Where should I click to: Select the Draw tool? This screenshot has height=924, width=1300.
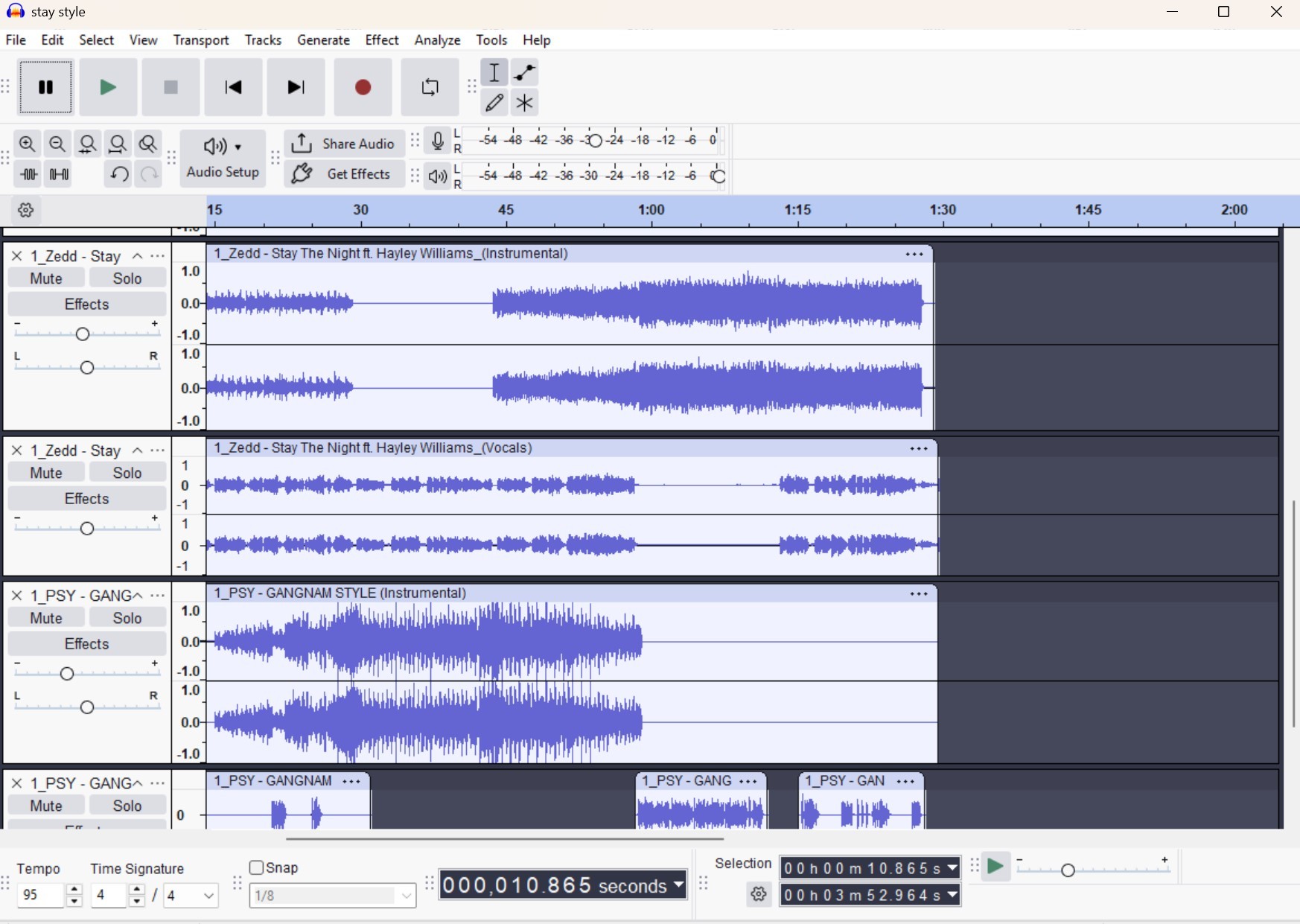pyautogui.click(x=494, y=103)
